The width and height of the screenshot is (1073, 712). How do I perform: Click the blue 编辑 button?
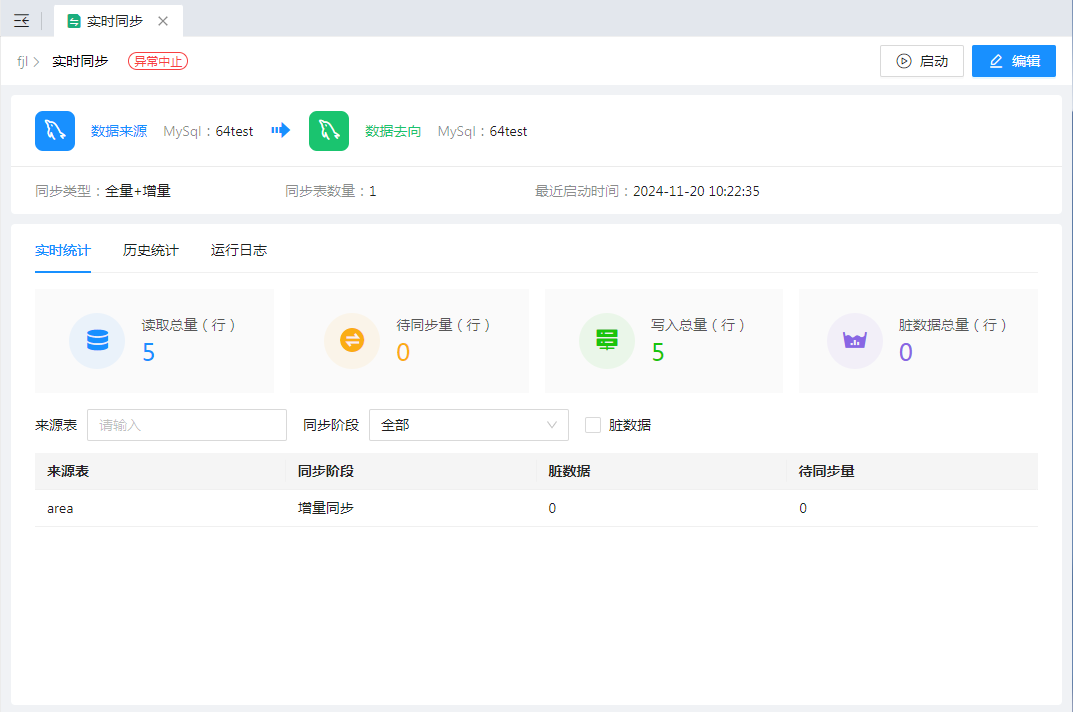[x=1013, y=61]
